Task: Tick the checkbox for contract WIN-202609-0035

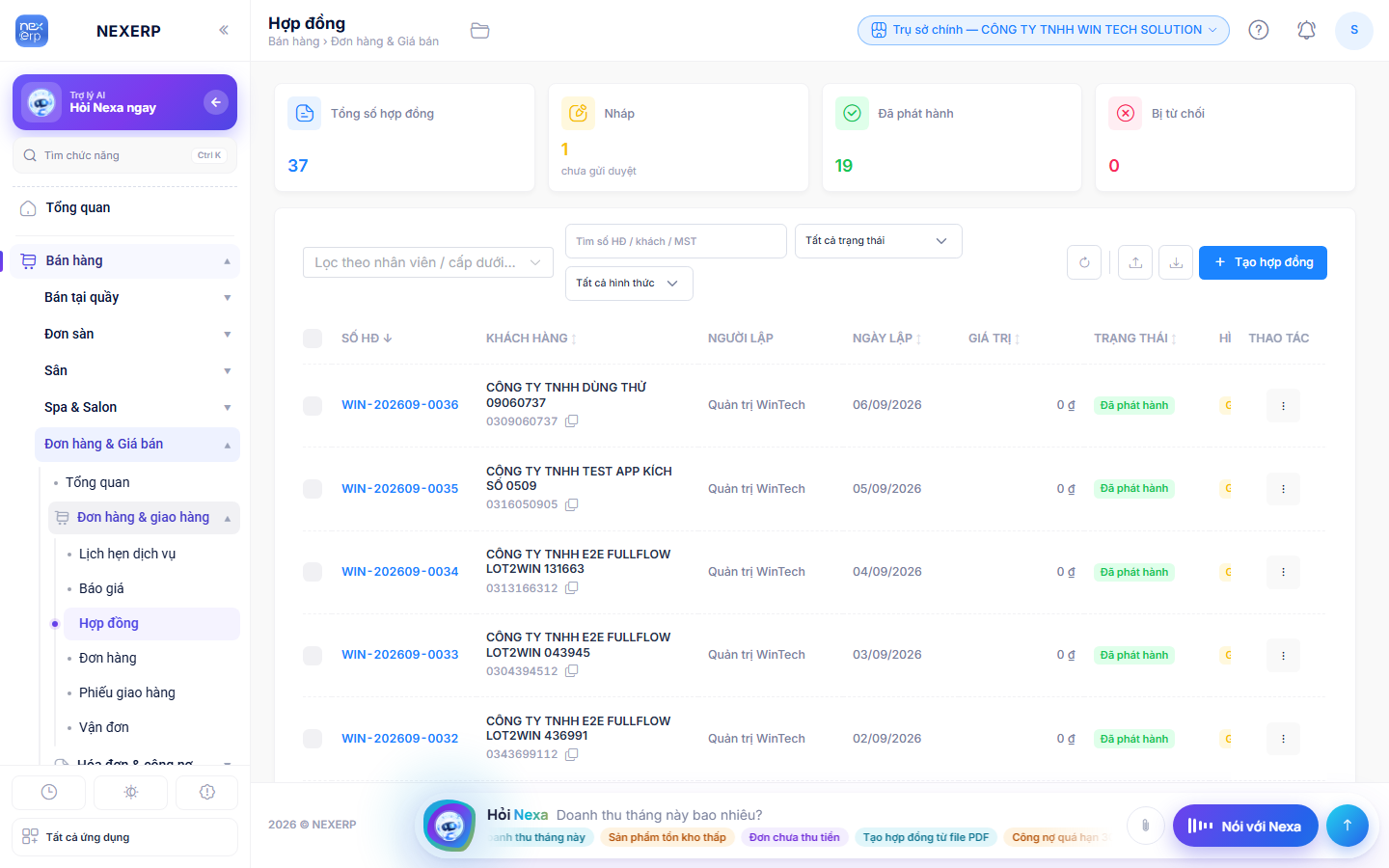Action: click(313, 489)
